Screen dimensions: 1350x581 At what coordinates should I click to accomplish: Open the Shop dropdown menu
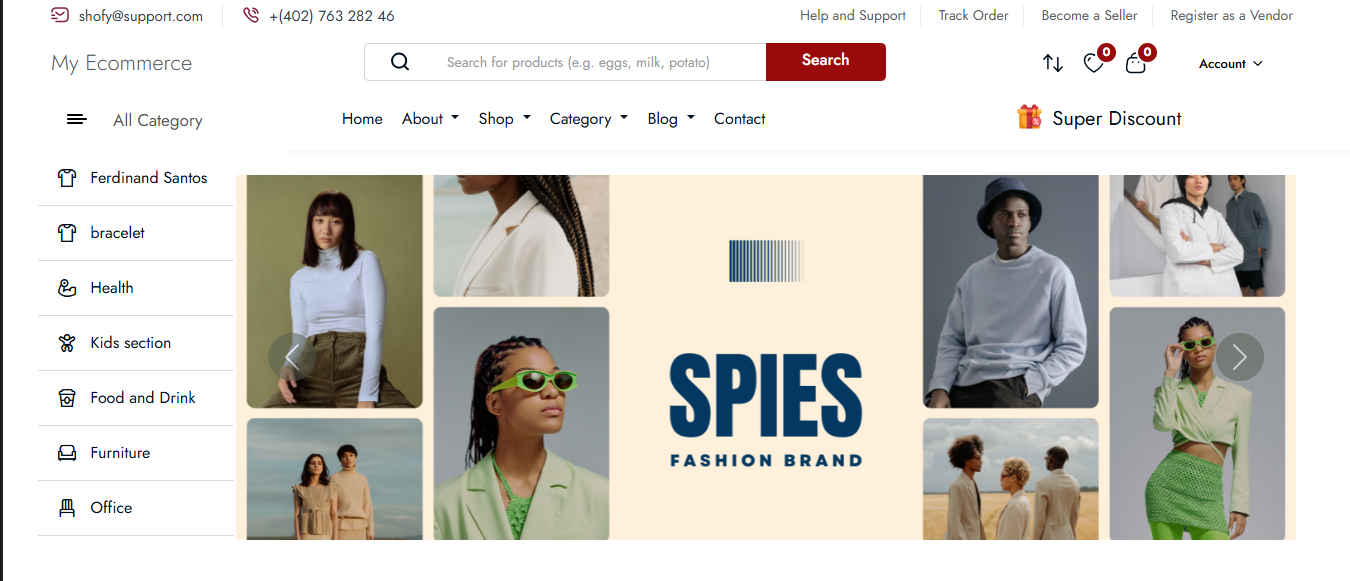(504, 119)
